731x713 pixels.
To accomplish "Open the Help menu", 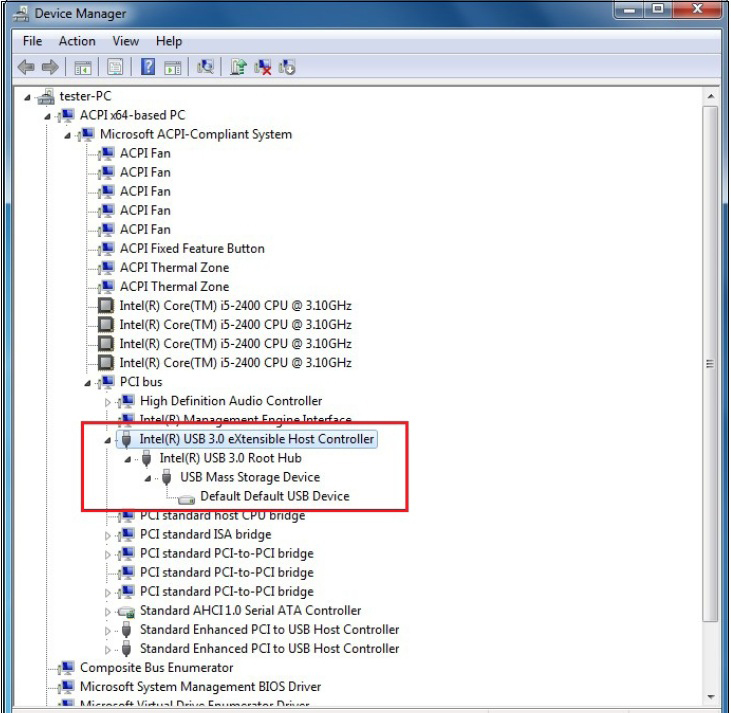I will [x=169, y=41].
